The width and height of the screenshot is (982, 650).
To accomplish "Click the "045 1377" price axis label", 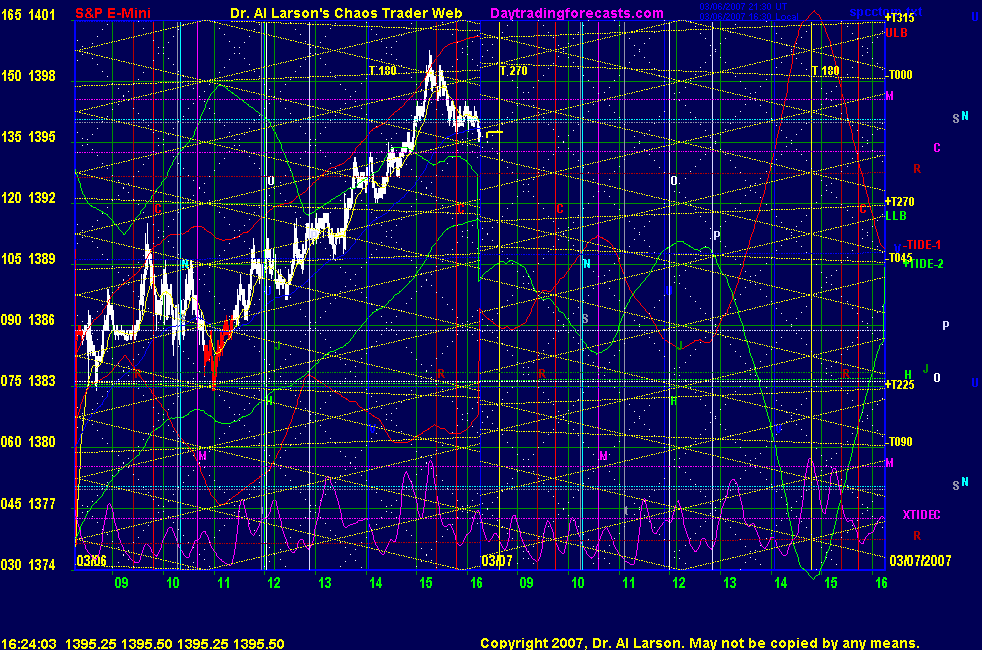I will click(28, 504).
